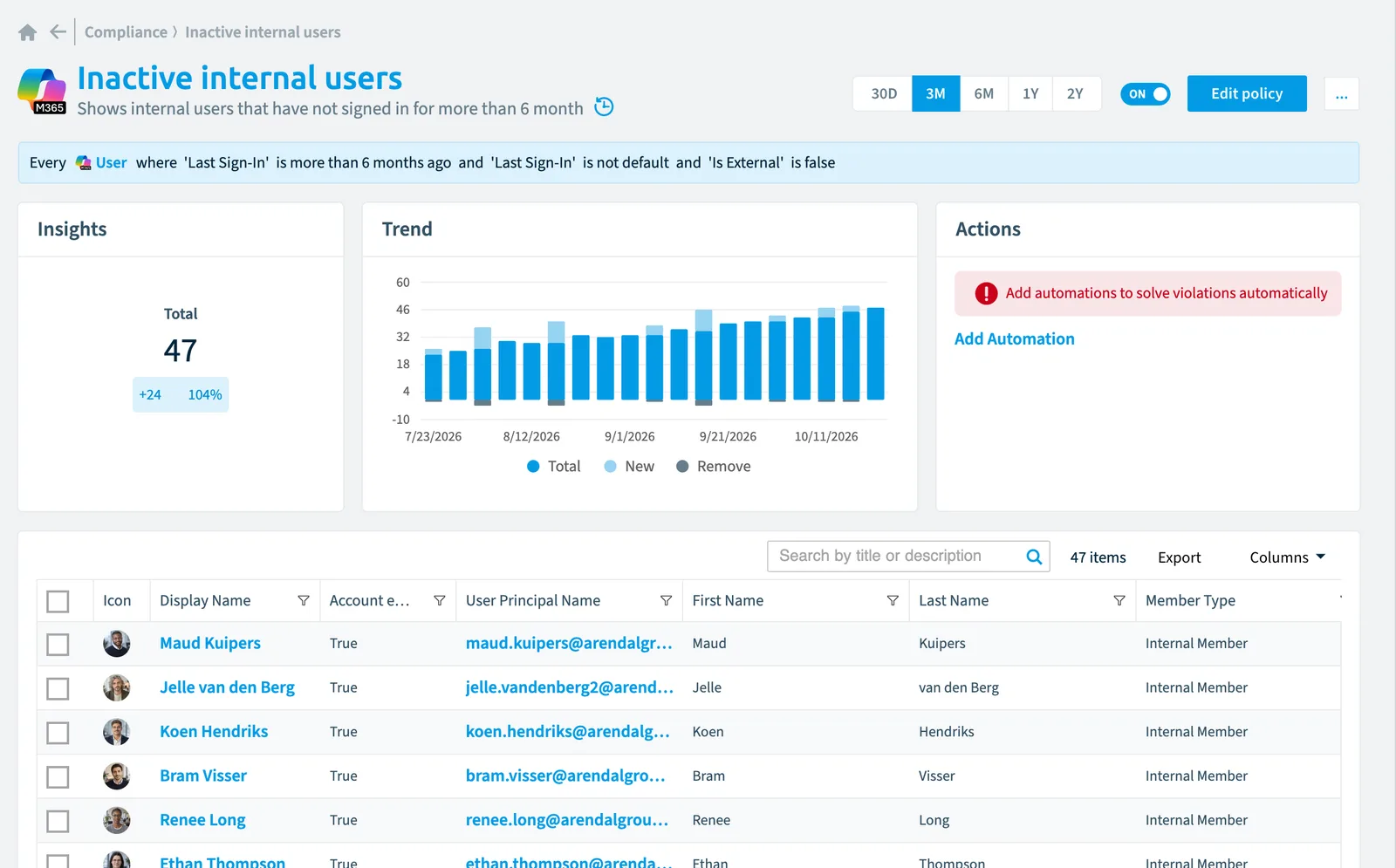
Task: Click the back arrow icon
Action: [58, 32]
